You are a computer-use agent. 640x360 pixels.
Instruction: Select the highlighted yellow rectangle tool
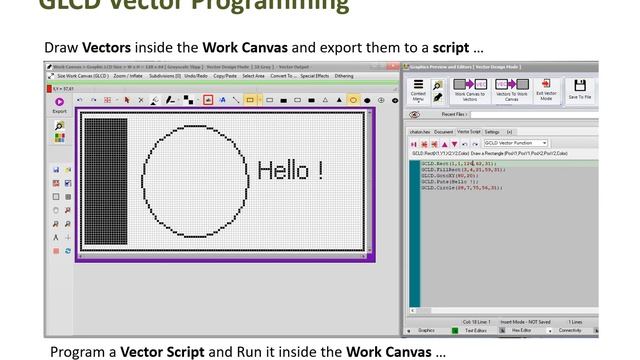tap(250, 100)
